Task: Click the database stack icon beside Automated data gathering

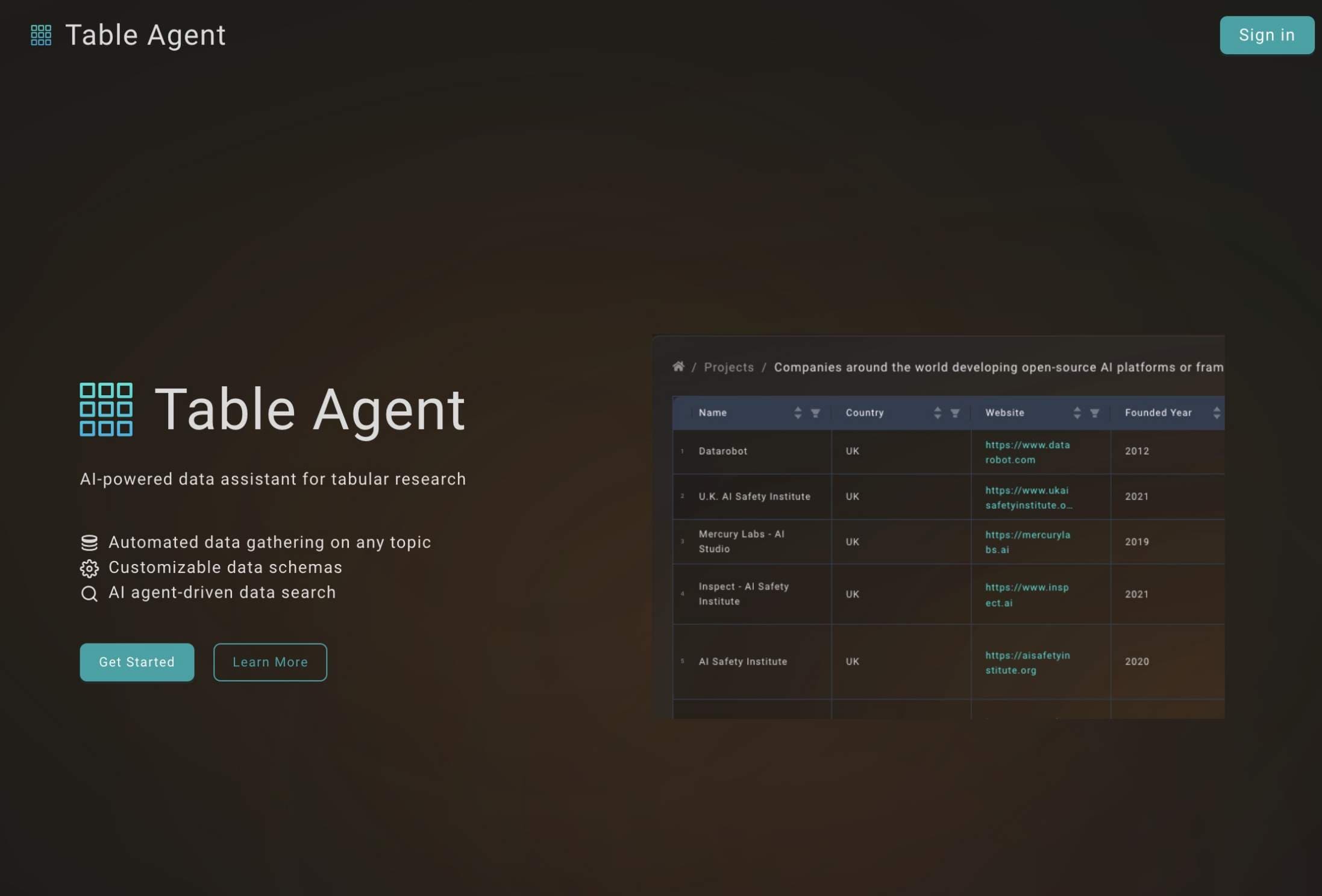Action: click(x=89, y=542)
